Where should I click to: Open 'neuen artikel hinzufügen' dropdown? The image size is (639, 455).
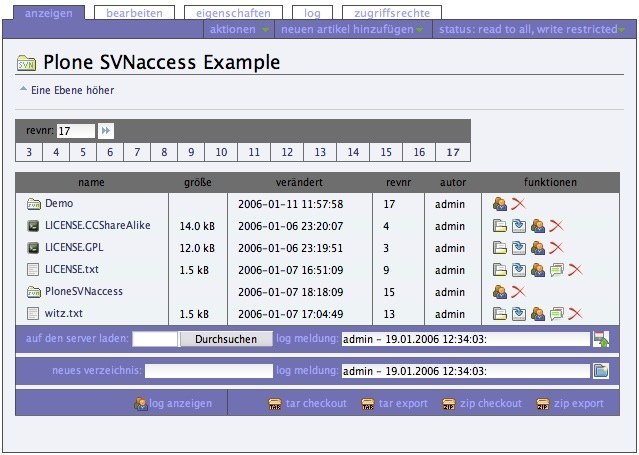tap(352, 30)
